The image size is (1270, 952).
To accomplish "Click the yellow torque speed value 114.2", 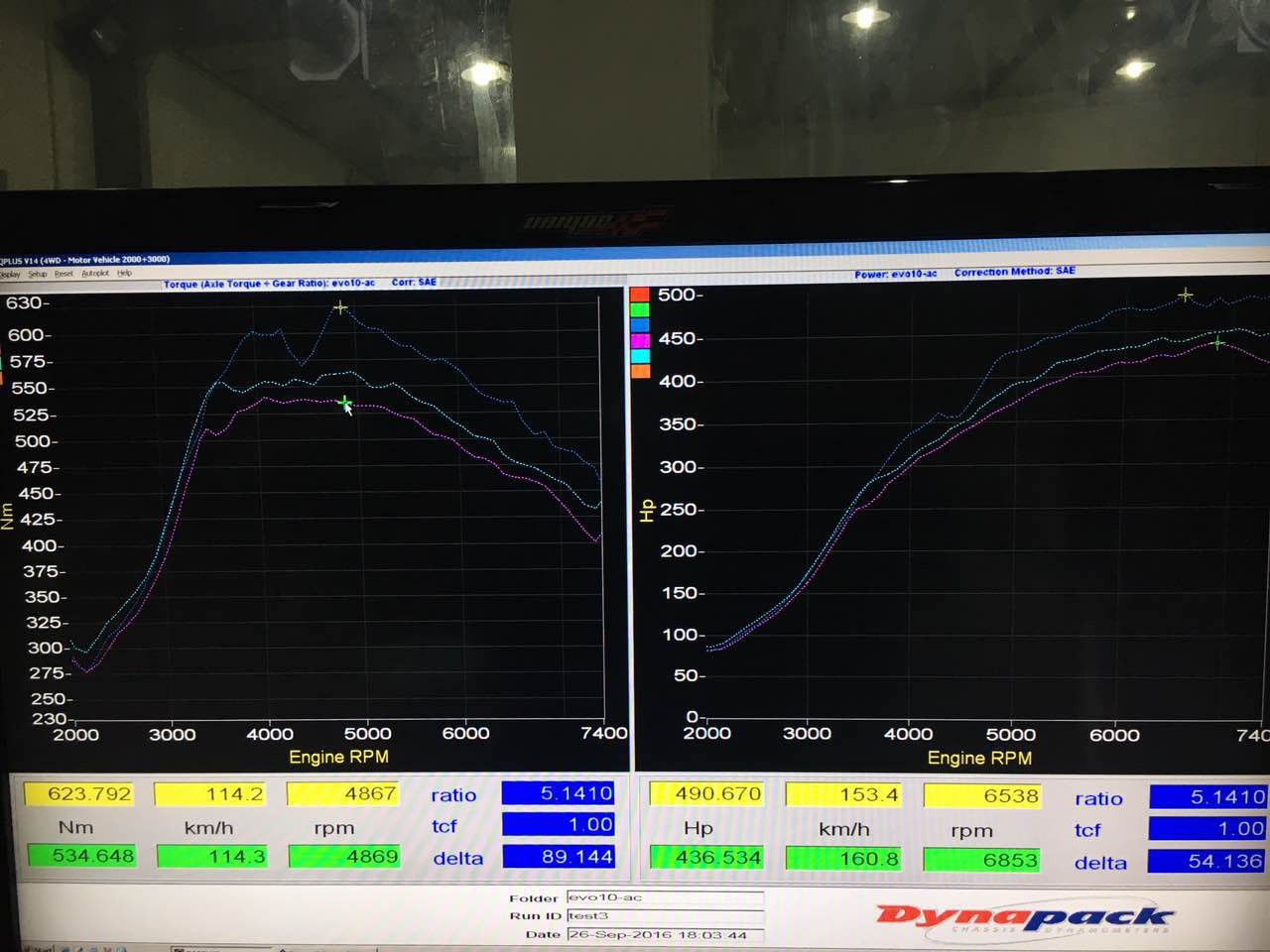I will coord(209,793).
